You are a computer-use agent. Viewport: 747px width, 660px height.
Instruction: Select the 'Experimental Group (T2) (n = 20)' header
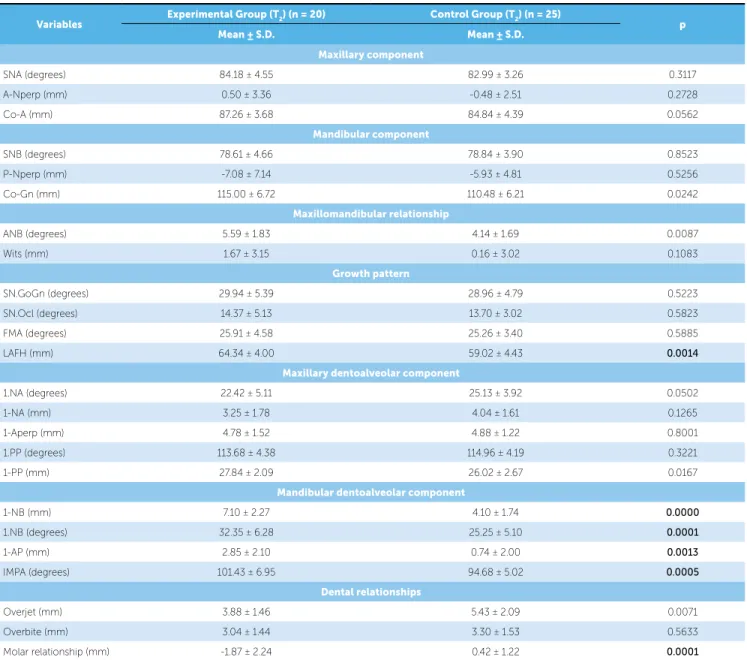tap(246, 14)
